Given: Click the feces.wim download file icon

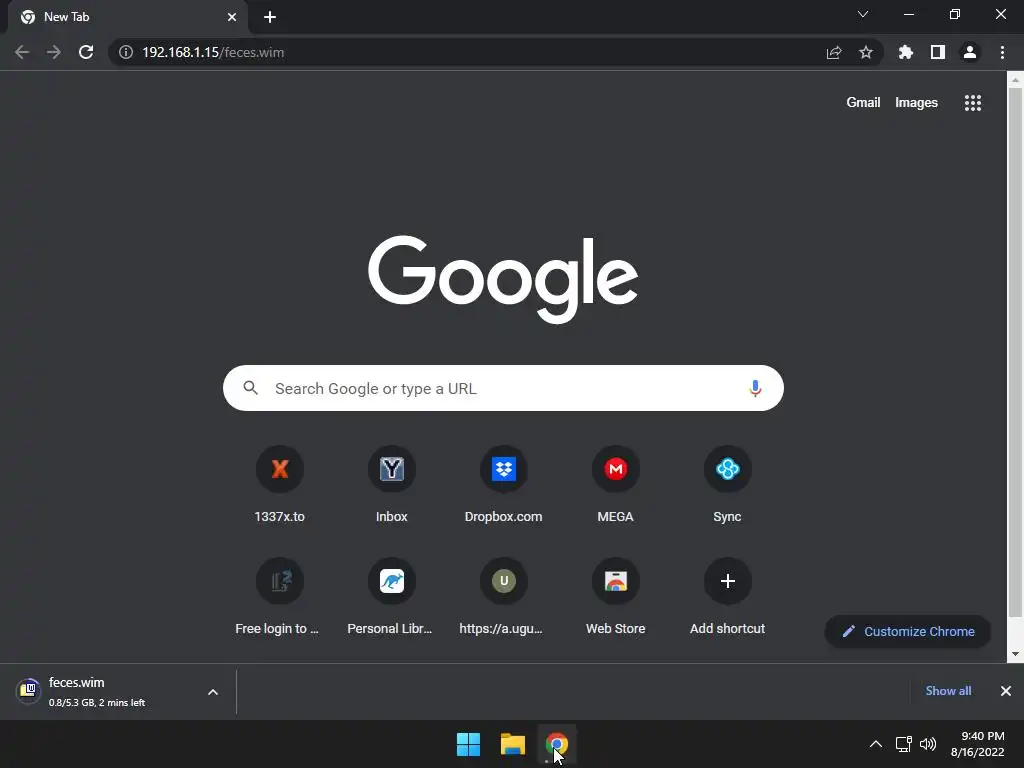Looking at the screenshot, I should 28,690.
